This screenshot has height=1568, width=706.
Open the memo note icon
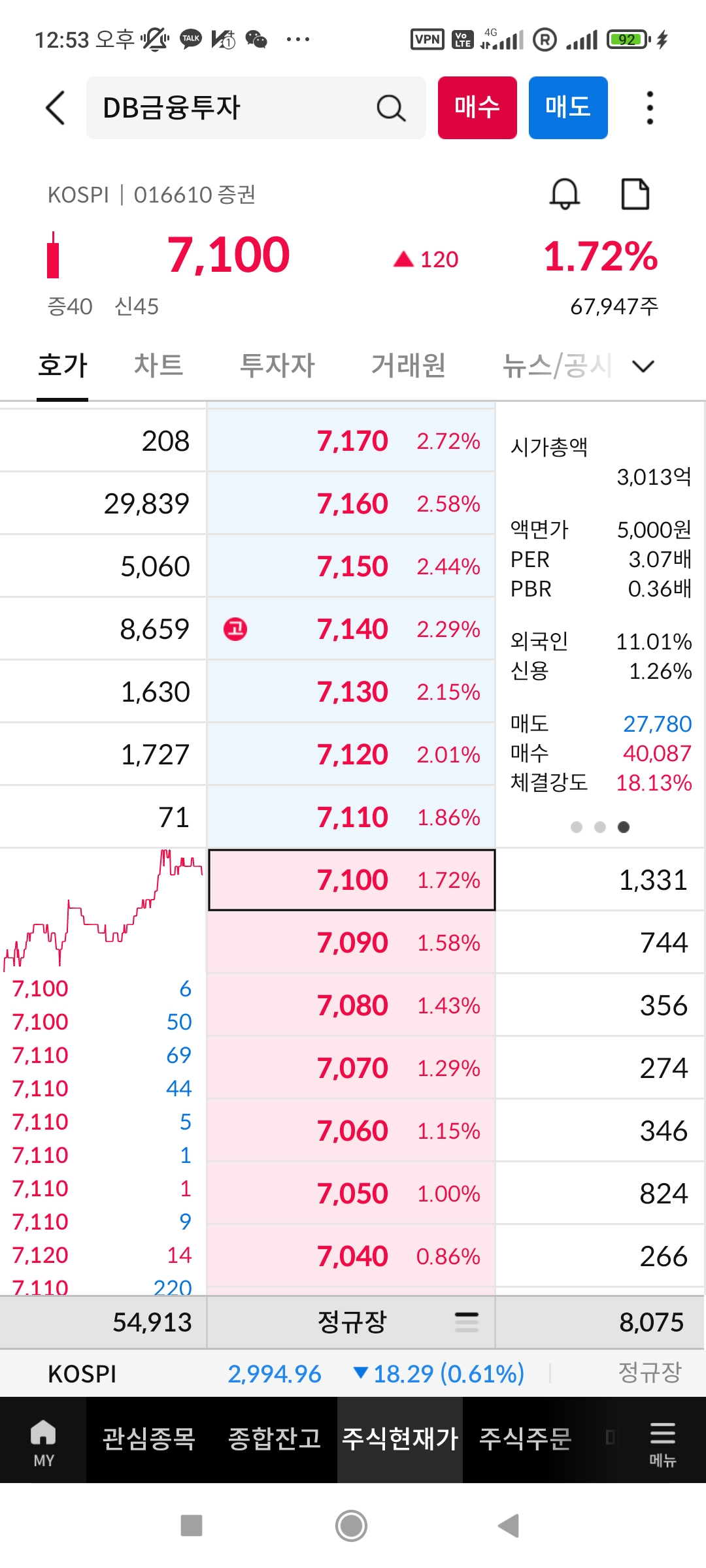click(635, 194)
